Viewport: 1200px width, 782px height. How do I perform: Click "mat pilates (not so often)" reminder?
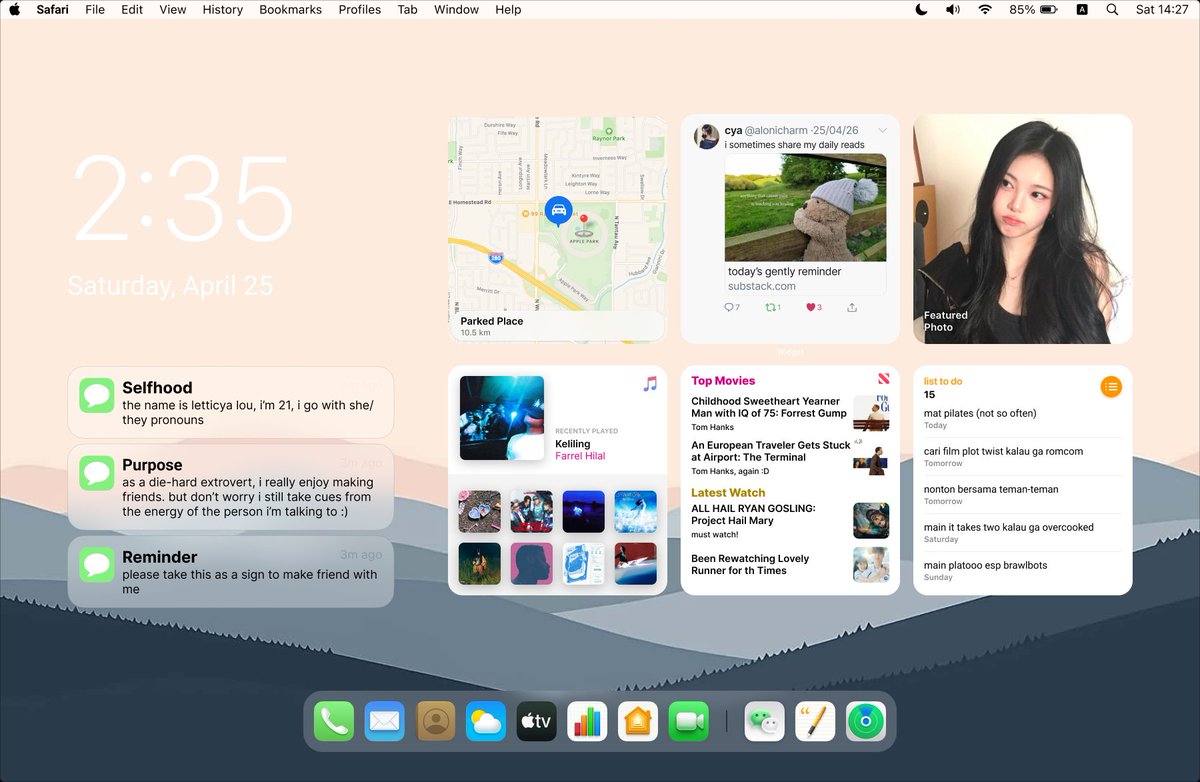coord(980,413)
